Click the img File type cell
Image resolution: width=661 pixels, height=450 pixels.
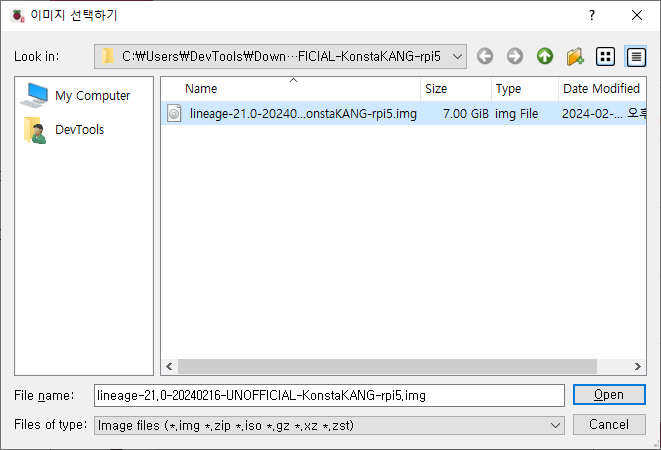[x=516, y=113]
